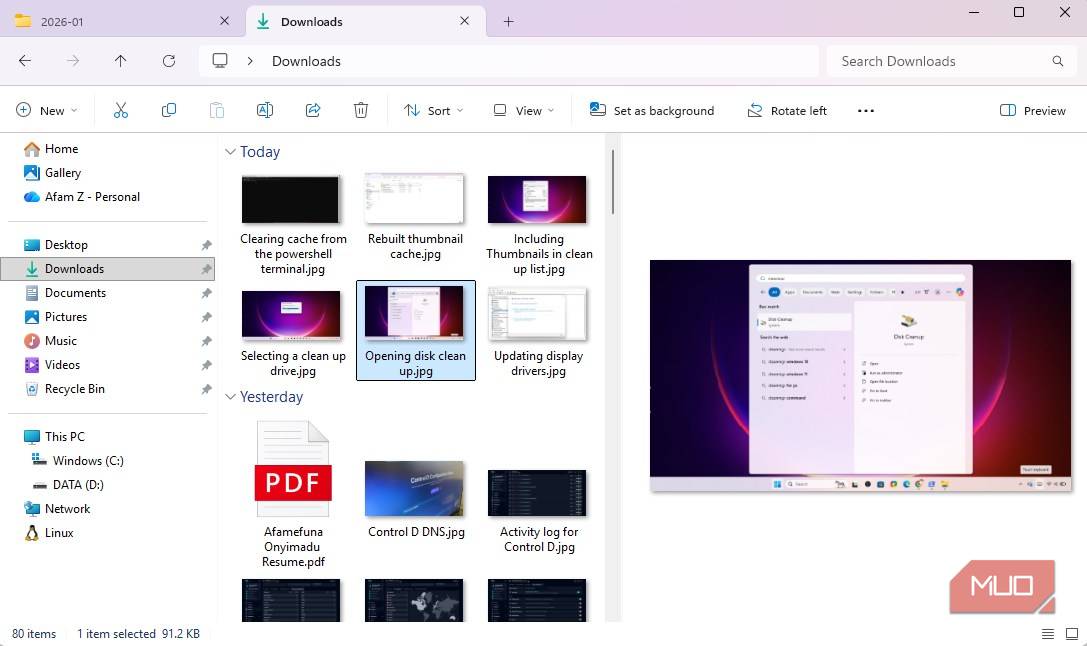Click the Rotate left button
Image resolution: width=1087 pixels, height=646 pixels.
coord(787,110)
